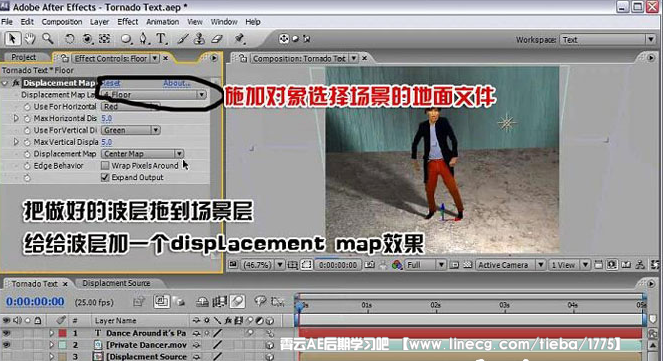The height and width of the screenshot is (361, 663).
Task: Select the Brush tool
Action: (183, 39)
